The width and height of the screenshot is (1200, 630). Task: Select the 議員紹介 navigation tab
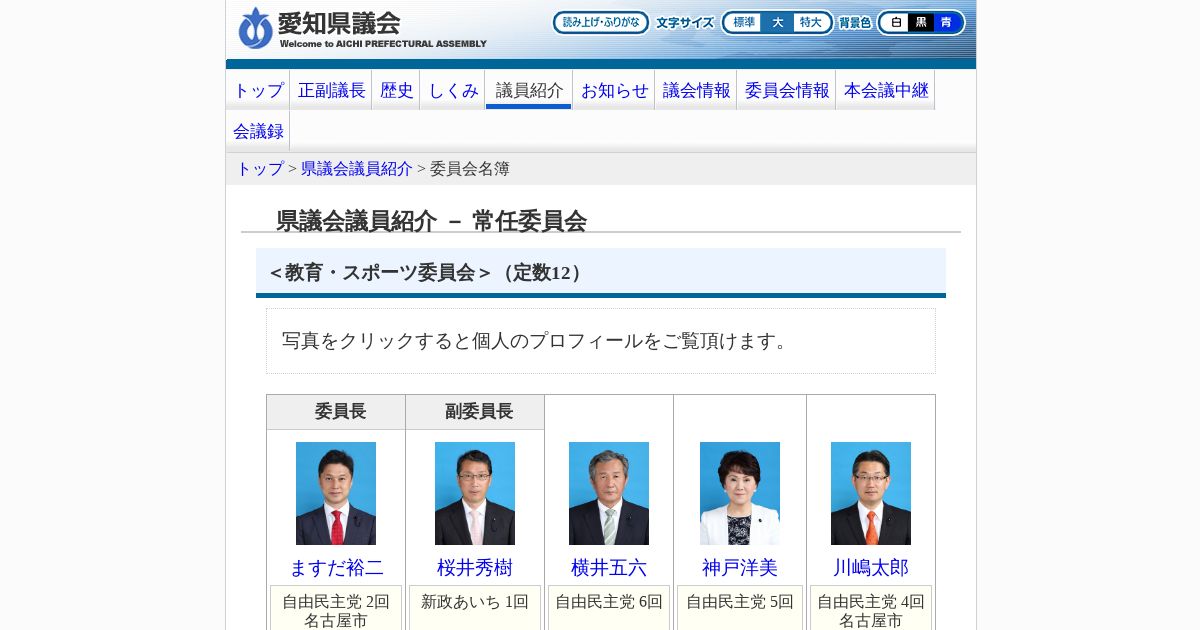pos(529,90)
